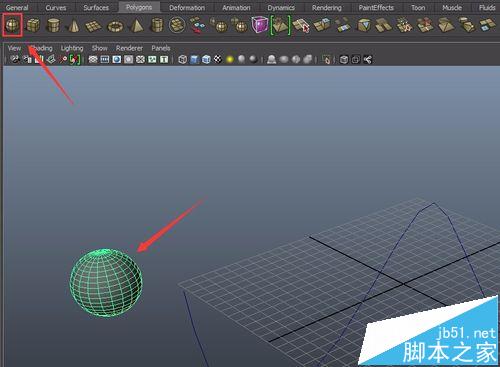Toggle the film gate icon
This screenshot has width=500, height=367.
pos(105,59)
